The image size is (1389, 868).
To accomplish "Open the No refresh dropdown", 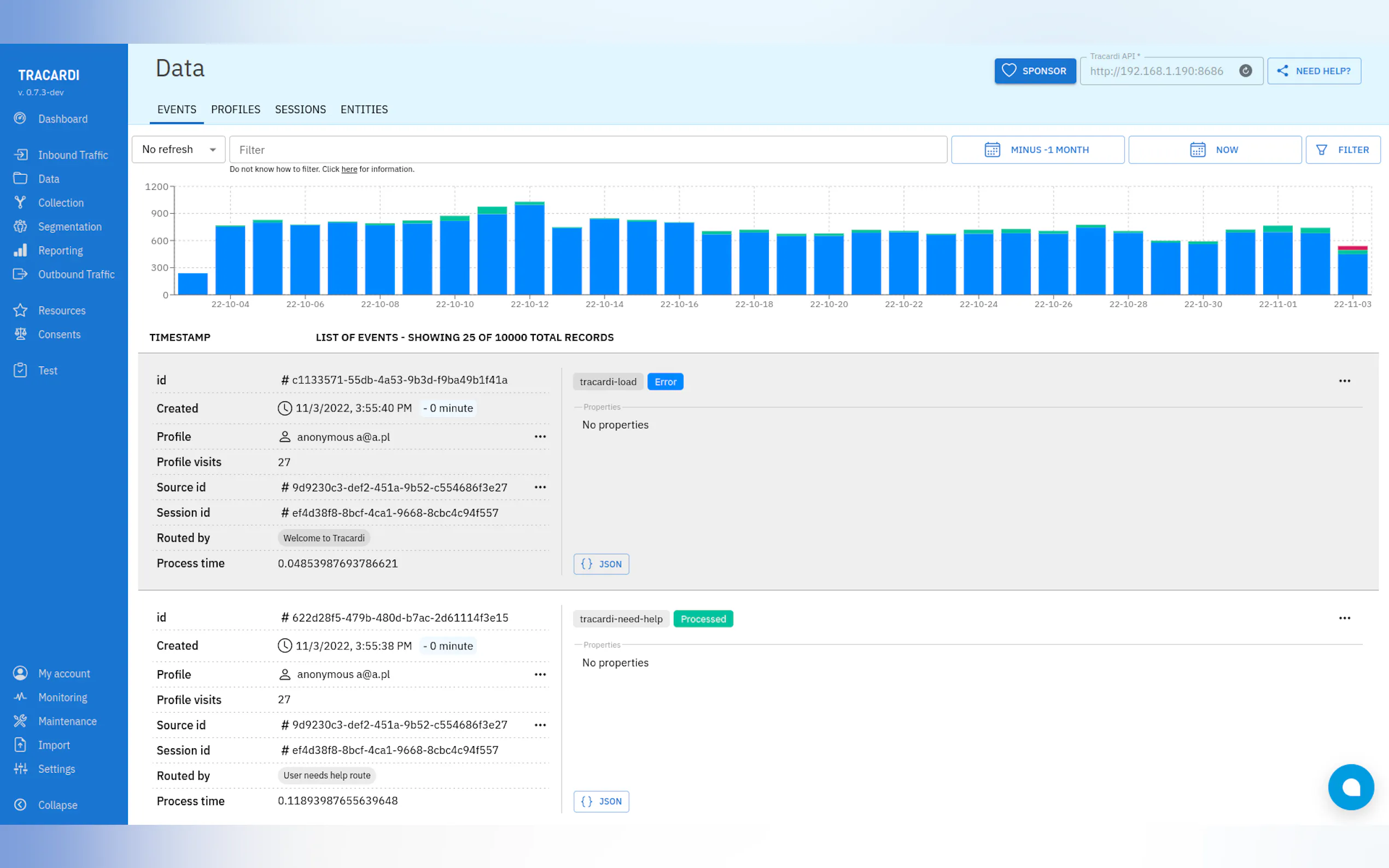I will point(178,149).
